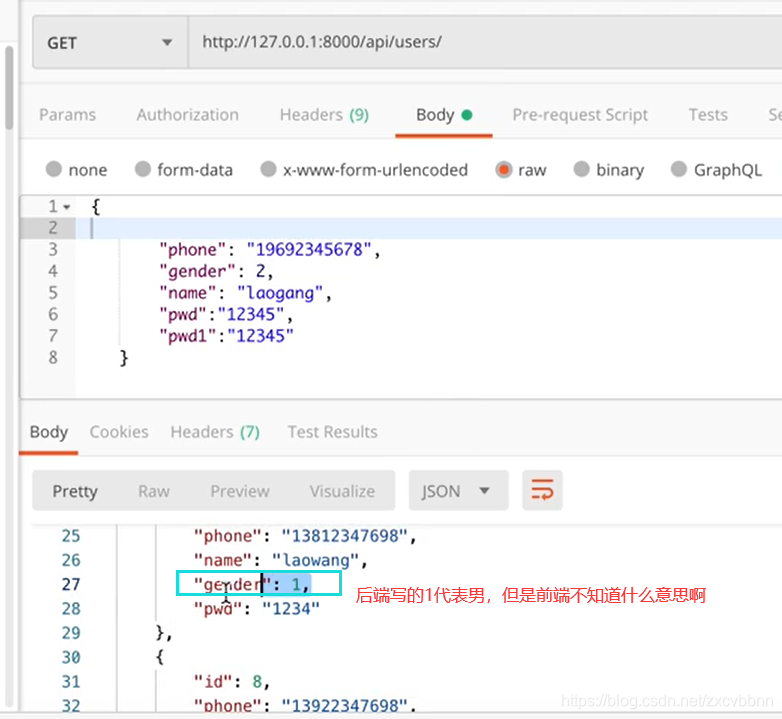Click the response "pwd": "1234" line
The image size is (782, 719).
[x=256, y=609]
